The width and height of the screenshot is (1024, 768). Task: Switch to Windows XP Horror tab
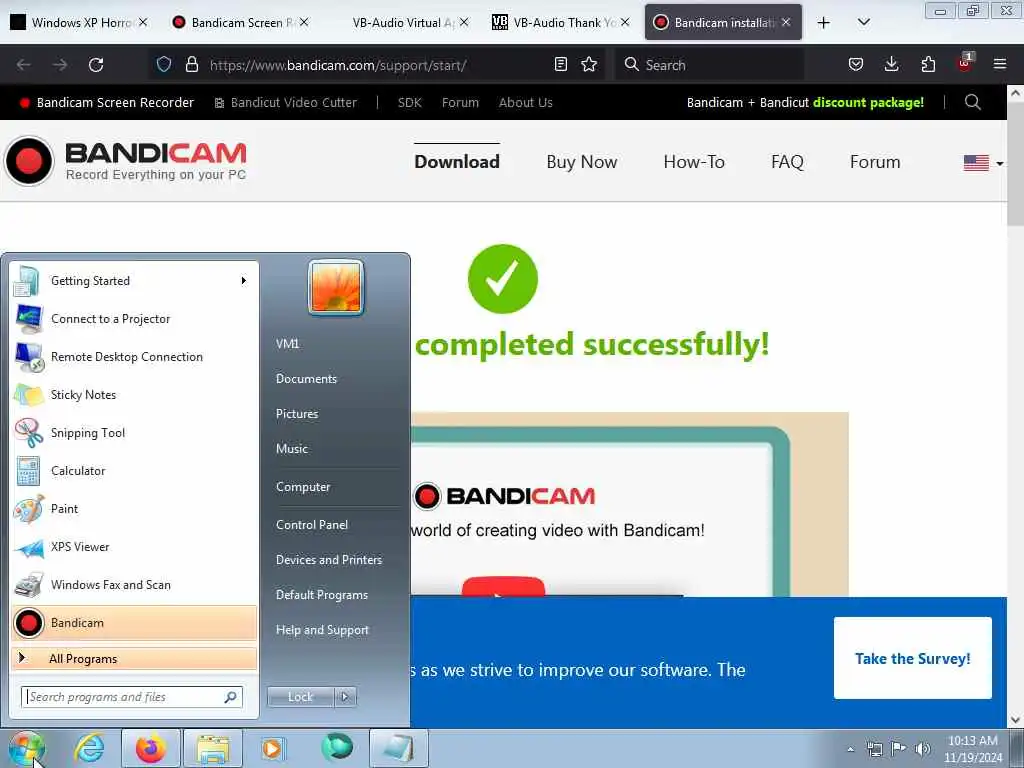click(x=78, y=23)
